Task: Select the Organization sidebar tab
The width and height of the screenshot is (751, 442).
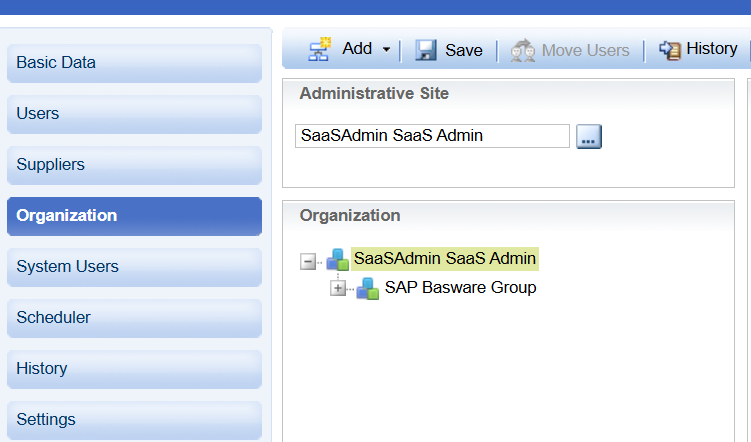Action: tap(134, 215)
